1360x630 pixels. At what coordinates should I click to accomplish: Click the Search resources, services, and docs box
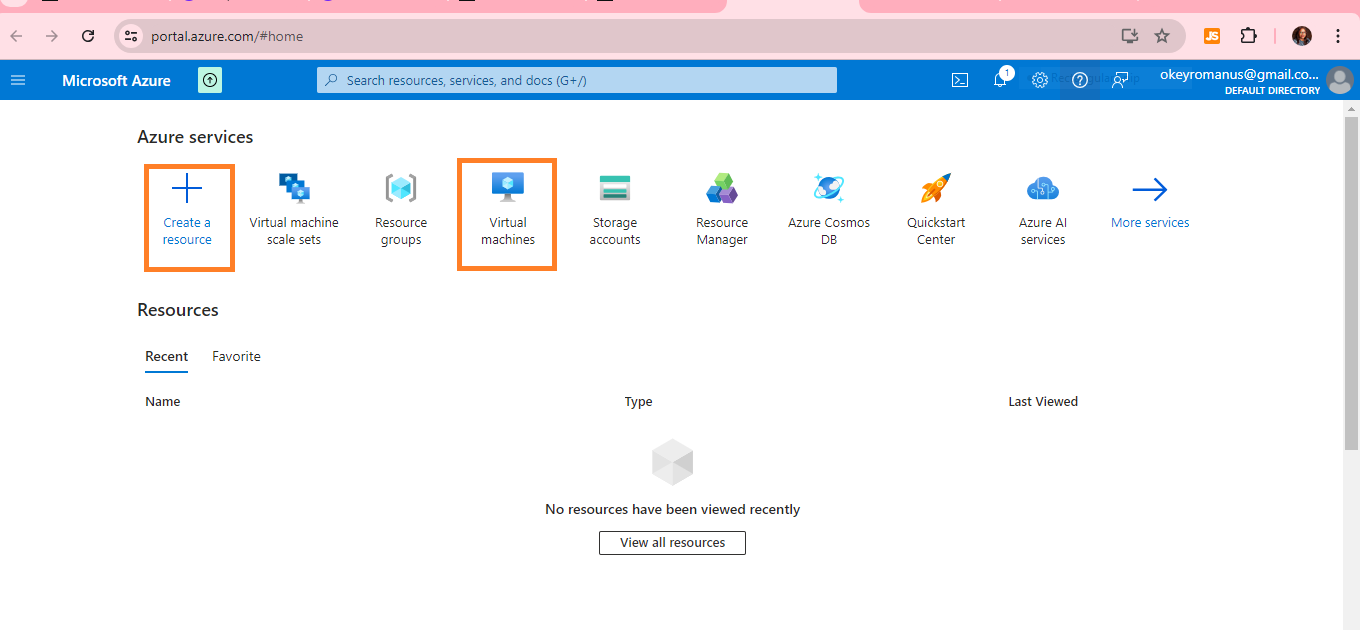[577, 80]
